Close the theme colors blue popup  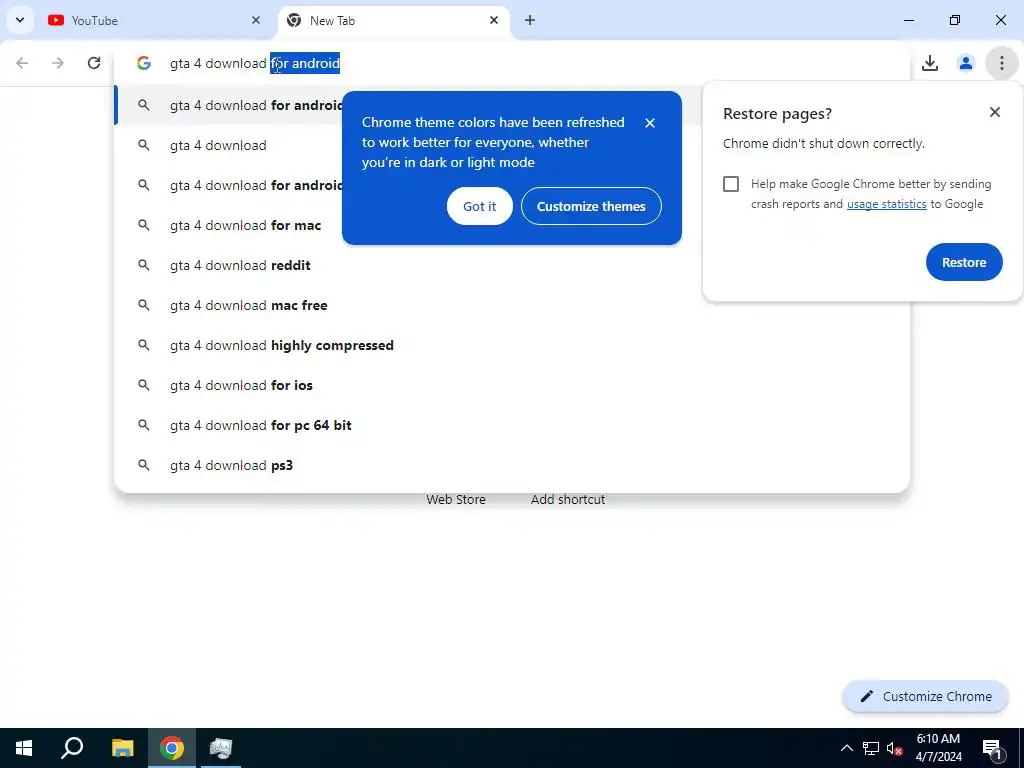click(650, 123)
